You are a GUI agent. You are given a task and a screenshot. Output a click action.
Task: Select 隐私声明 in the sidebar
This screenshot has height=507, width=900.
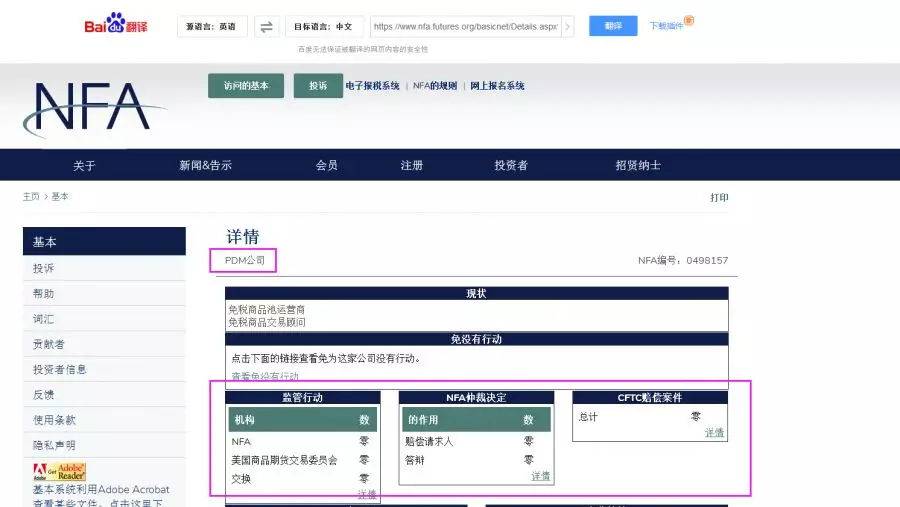tap(104, 445)
